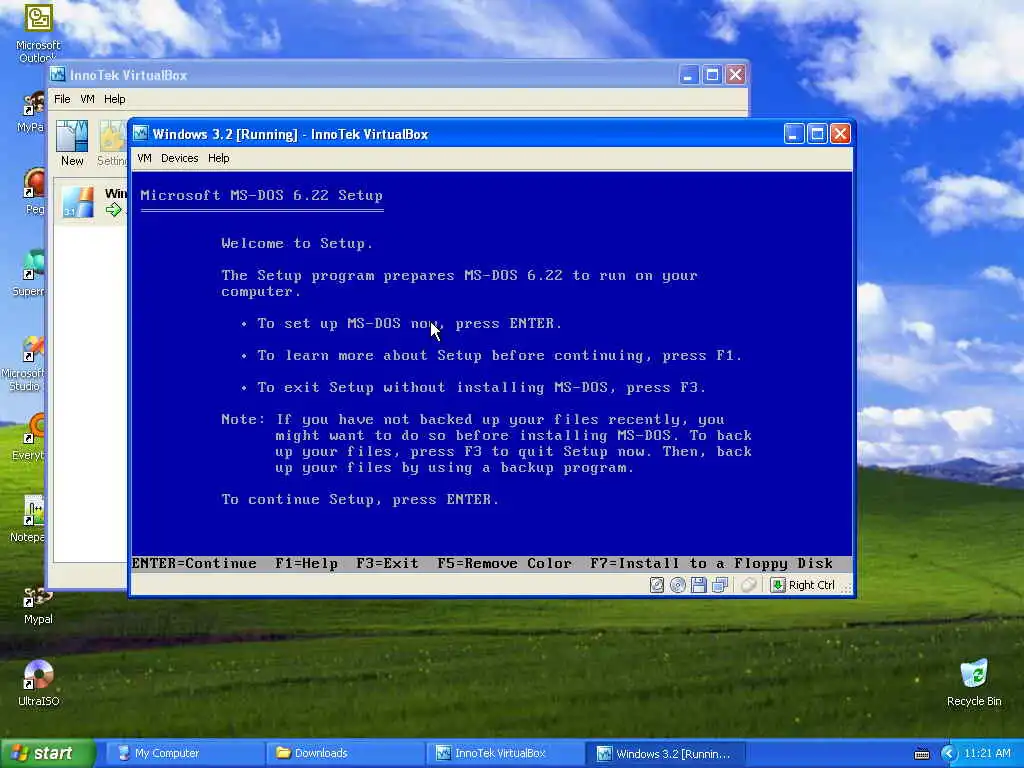Open the VM menu in Windows 3.2 window

[x=144, y=158]
